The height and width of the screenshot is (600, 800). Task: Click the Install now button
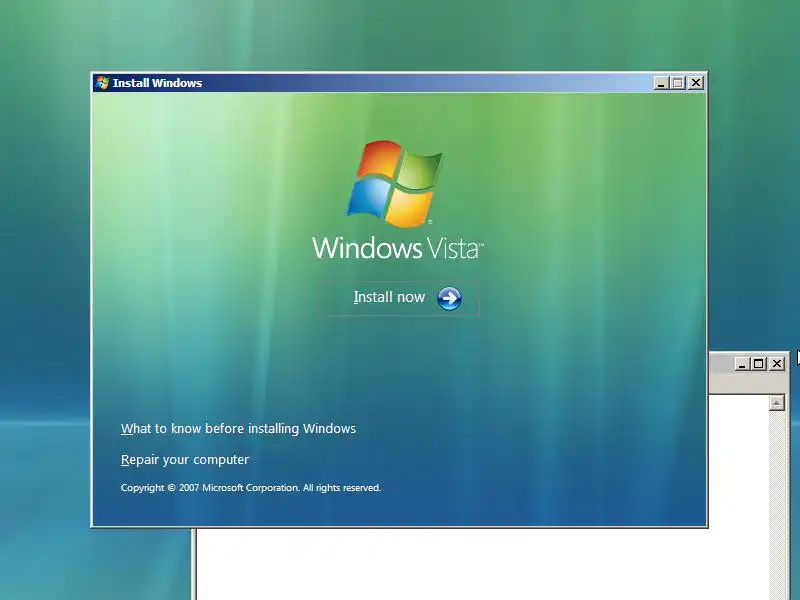[x=399, y=298]
